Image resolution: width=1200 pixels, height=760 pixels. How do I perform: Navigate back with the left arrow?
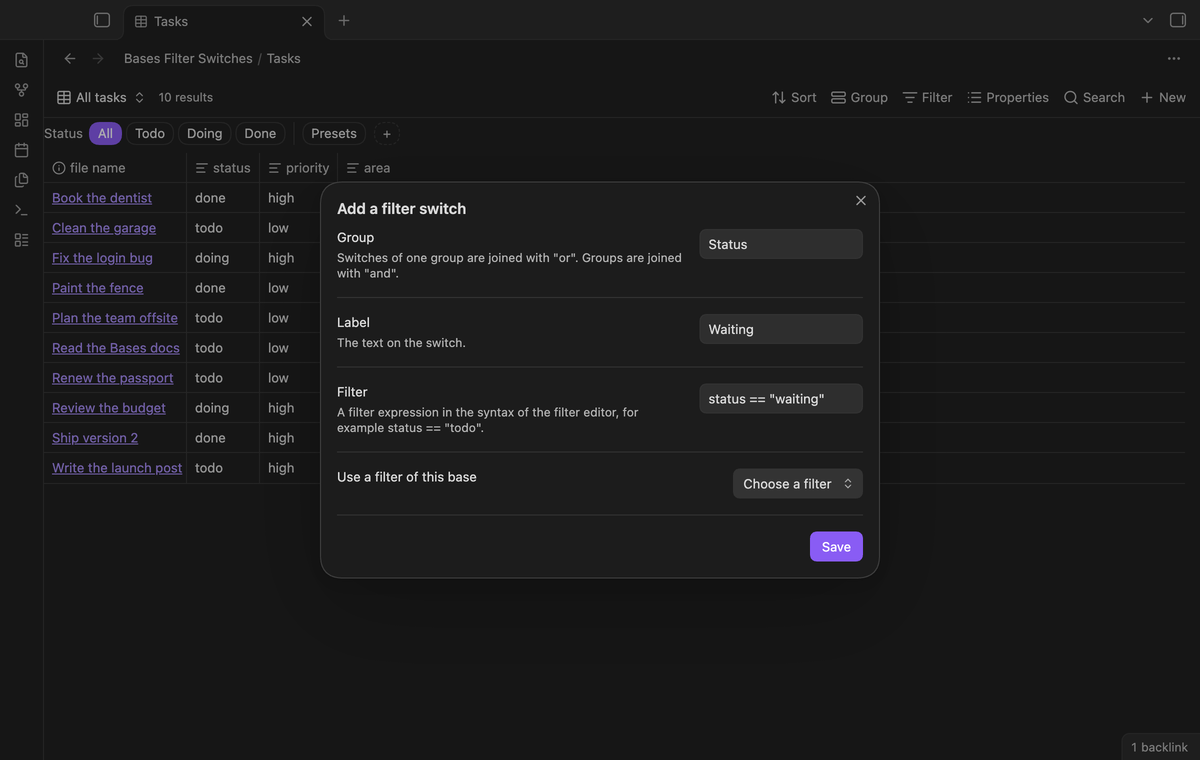point(70,58)
